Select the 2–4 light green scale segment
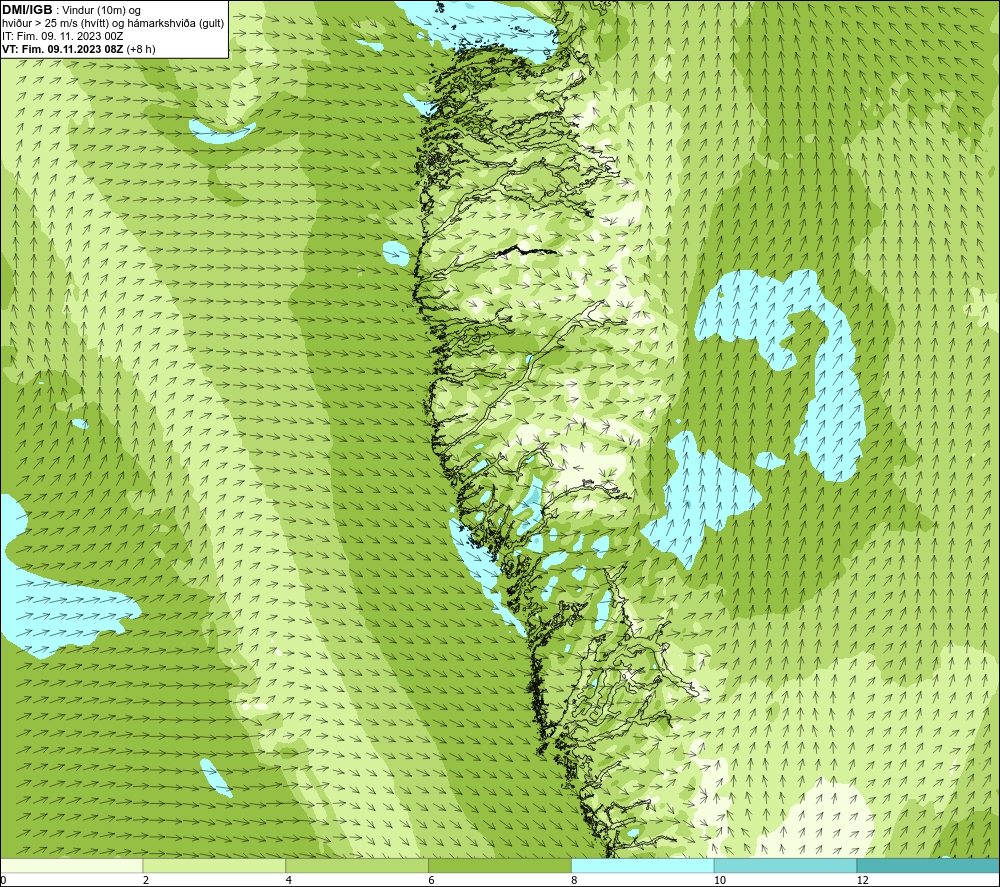This screenshot has height=887, width=1000. (214, 865)
